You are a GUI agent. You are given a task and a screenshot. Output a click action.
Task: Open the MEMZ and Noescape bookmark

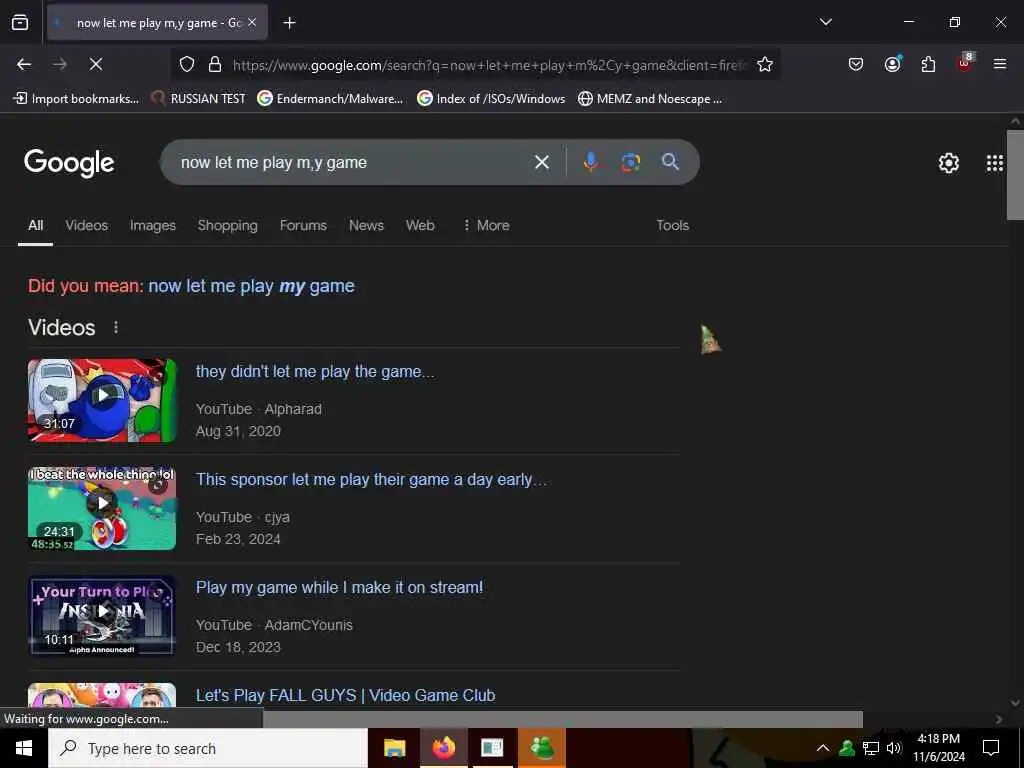[650, 99]
